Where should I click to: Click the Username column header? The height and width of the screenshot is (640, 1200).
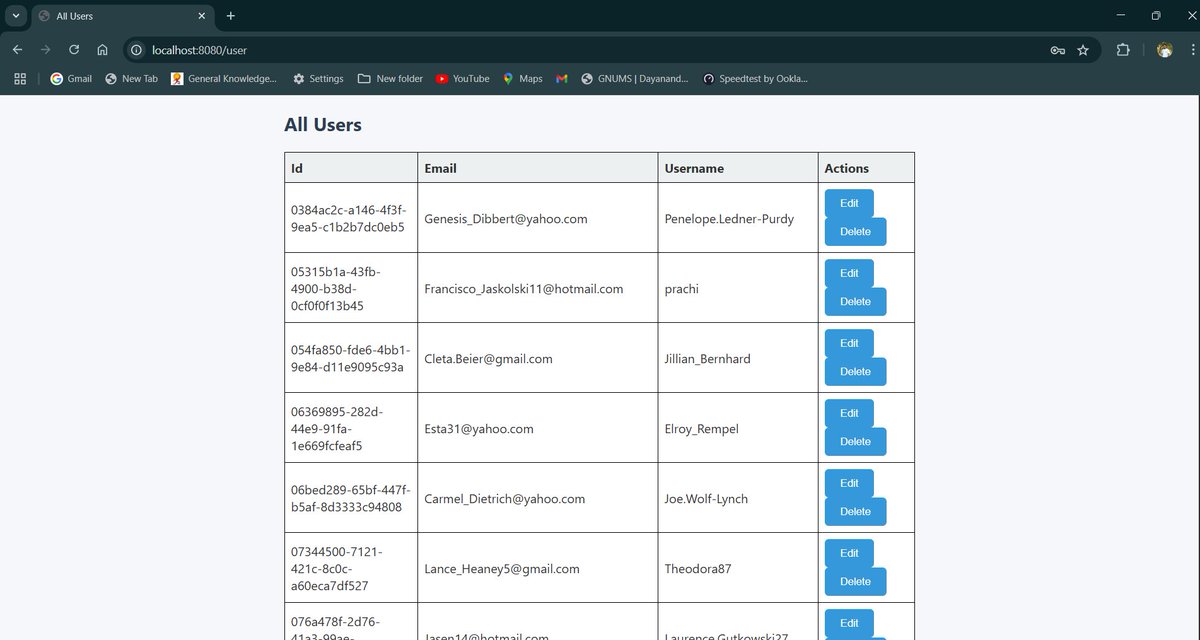click(738, 168)
